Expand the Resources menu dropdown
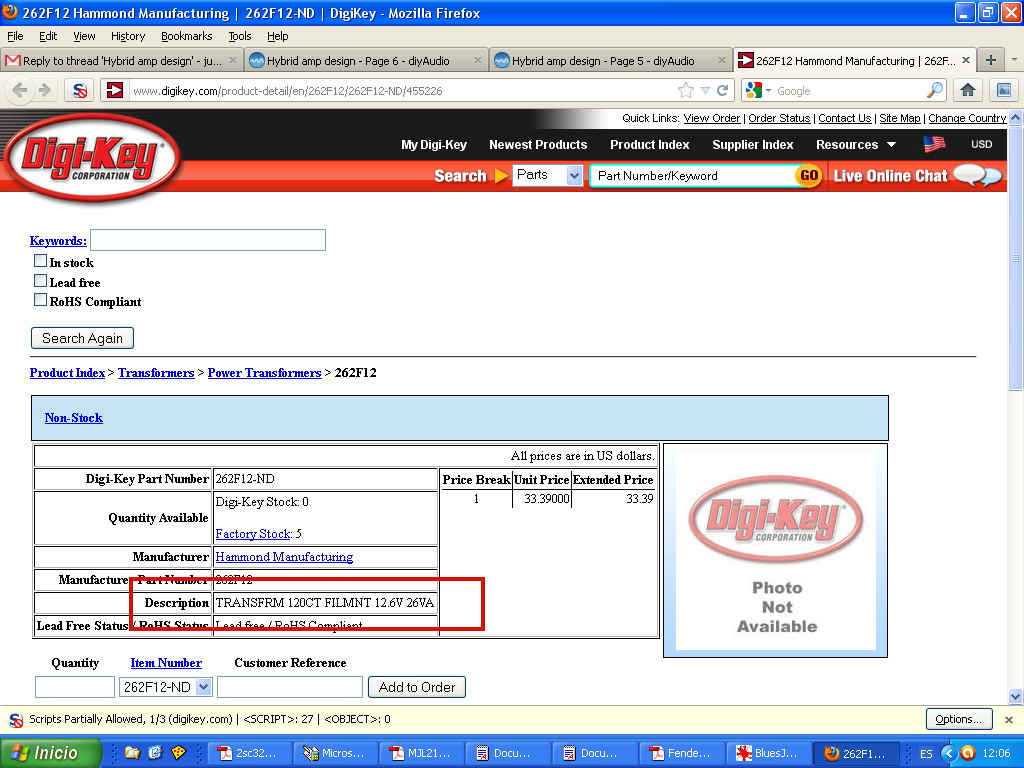The width and height of the screenshot is (1024, 768). pos(855,144)
